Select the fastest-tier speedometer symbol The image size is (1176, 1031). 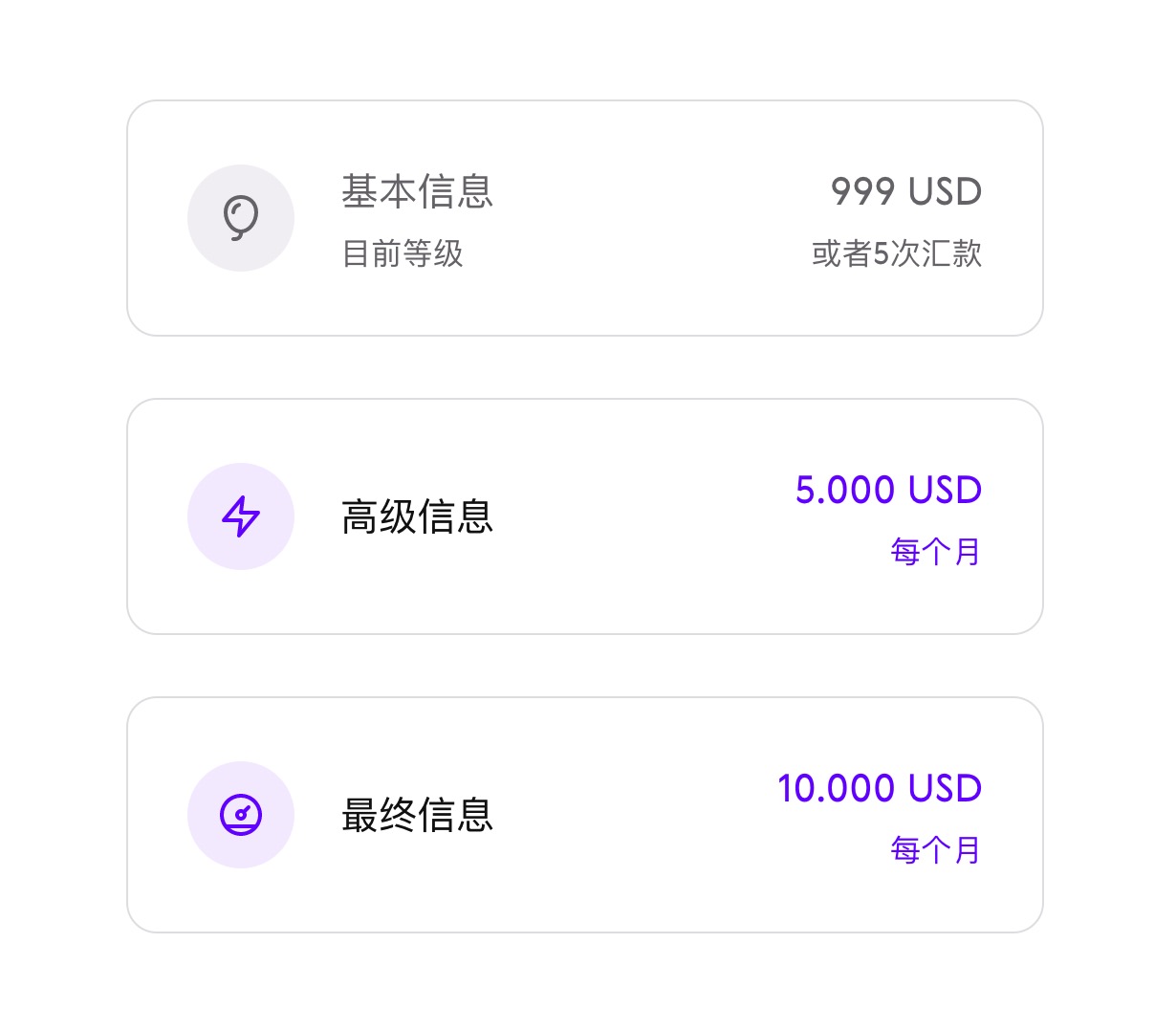241,816
